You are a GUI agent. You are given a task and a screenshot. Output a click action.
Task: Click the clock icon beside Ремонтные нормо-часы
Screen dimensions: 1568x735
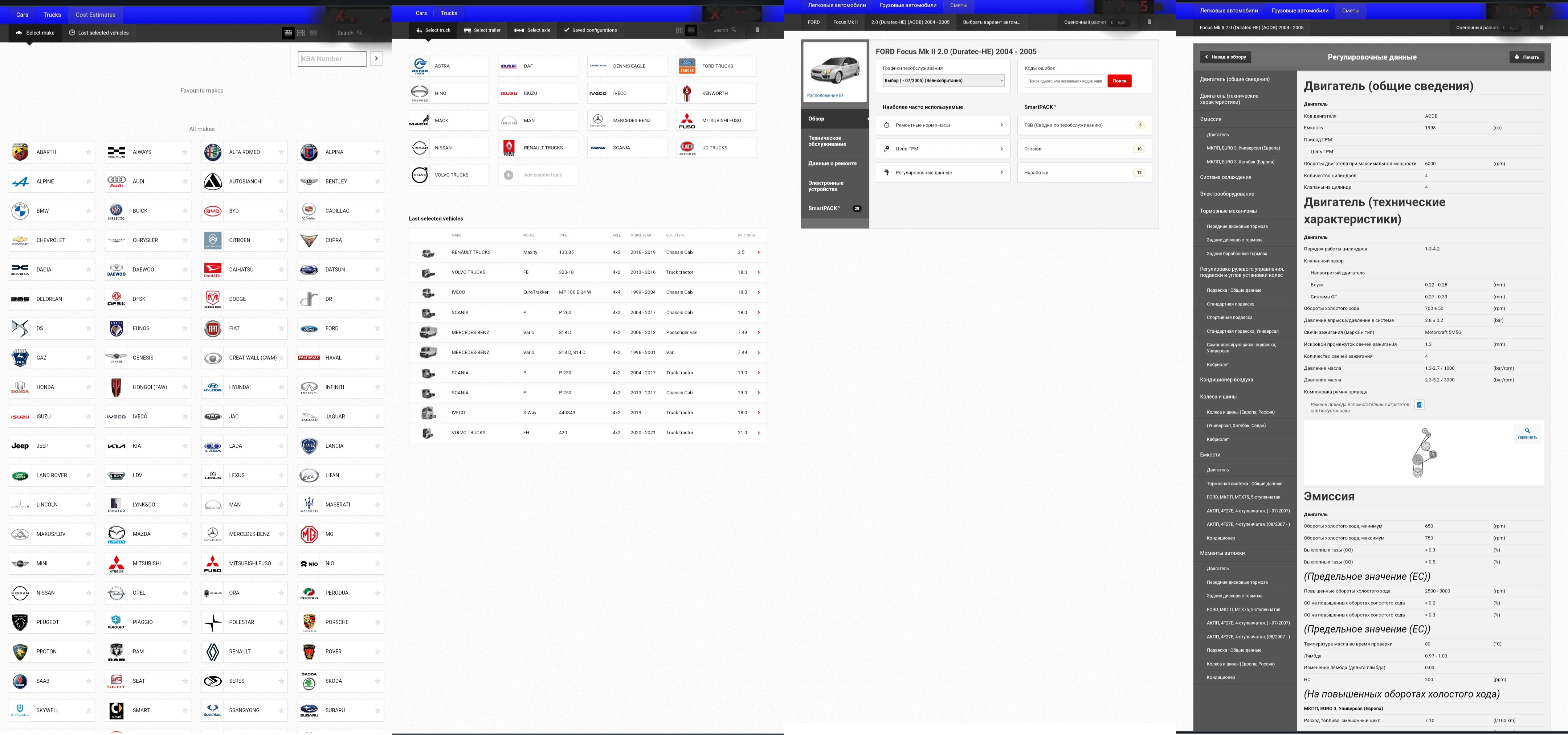[x=887, y=125]
